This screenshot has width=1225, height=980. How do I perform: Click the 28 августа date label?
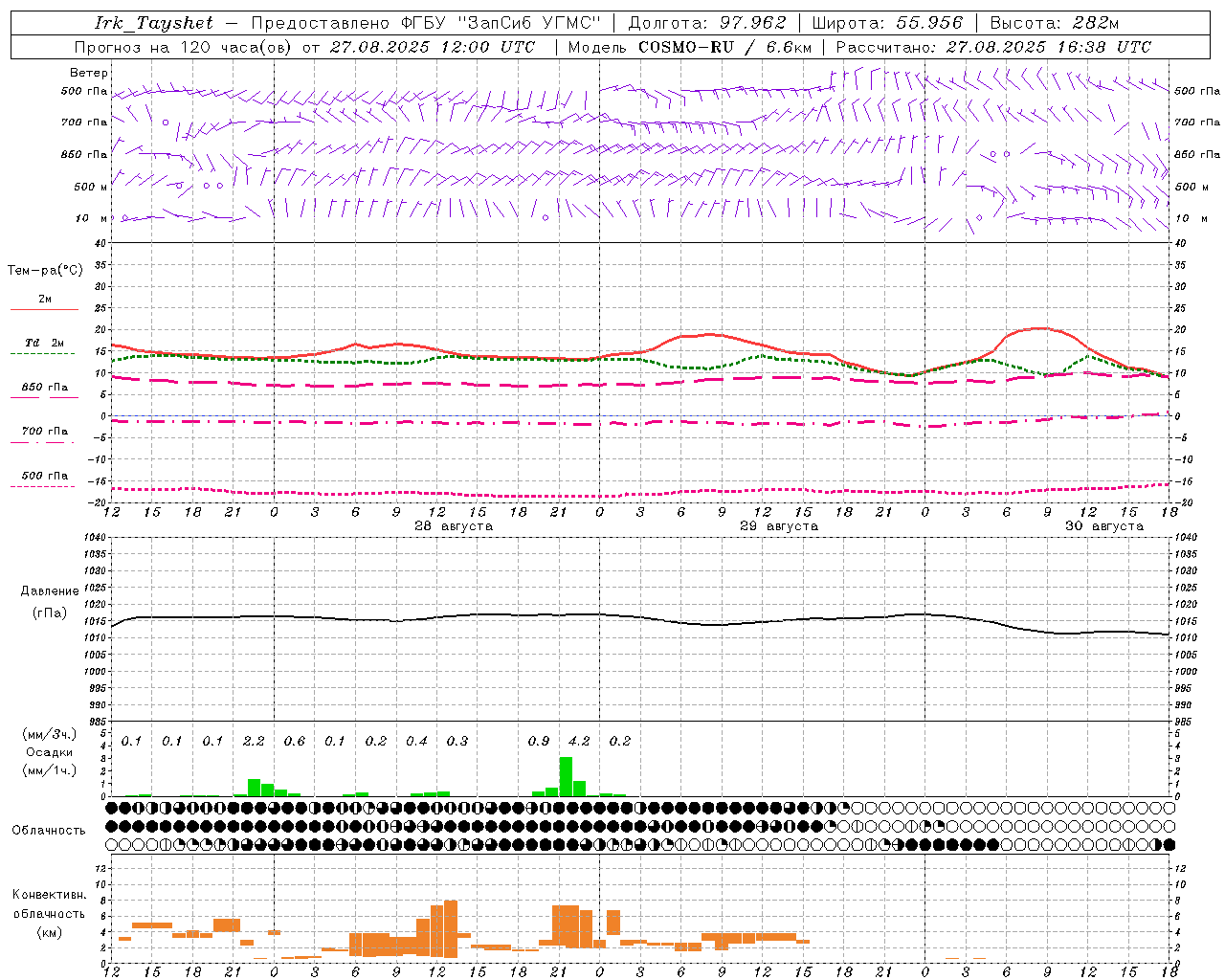click(454, 526)
